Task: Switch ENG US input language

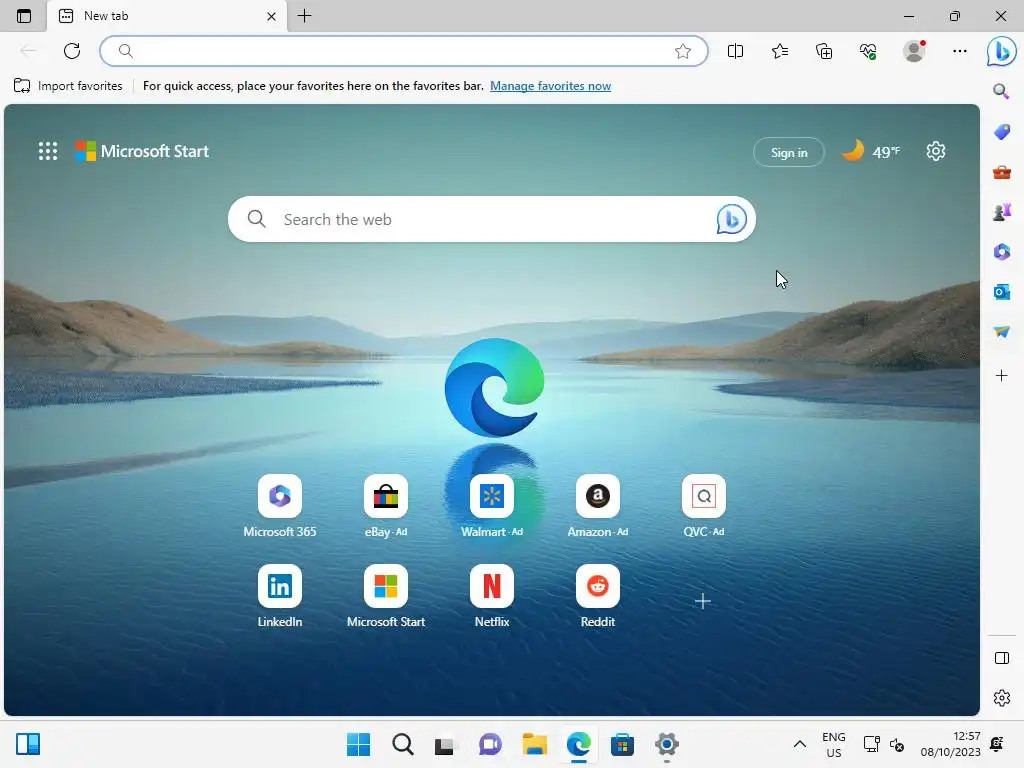Action: 834,744
